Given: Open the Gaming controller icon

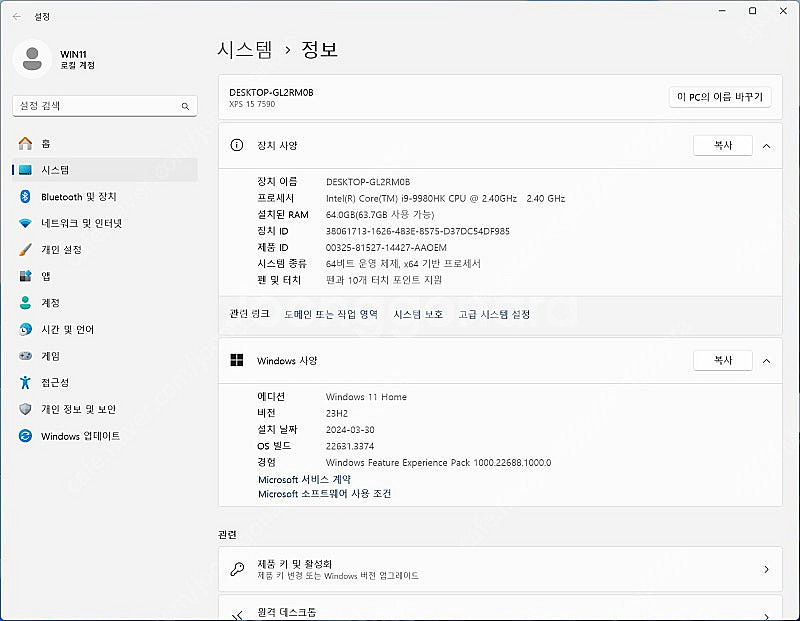Looking at the screenshot, I should [x=25, y=356].
